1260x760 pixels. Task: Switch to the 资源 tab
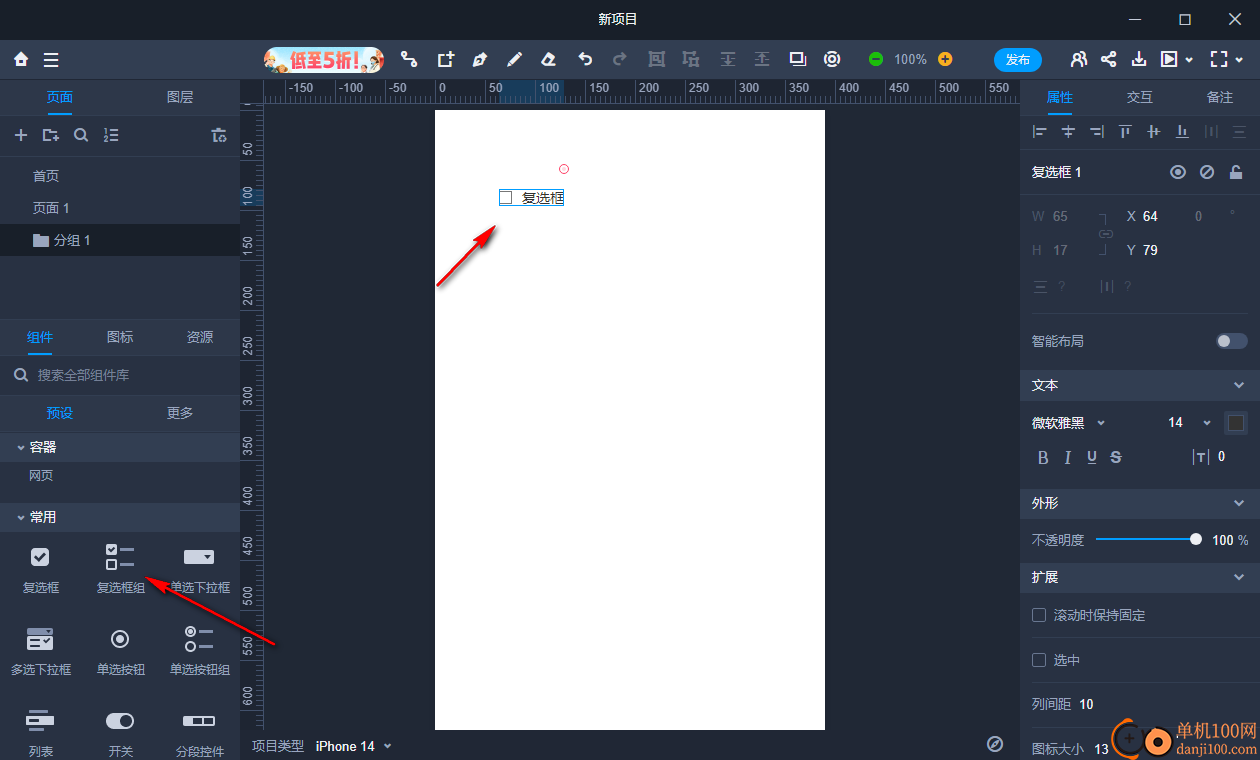tap(200, 337)
